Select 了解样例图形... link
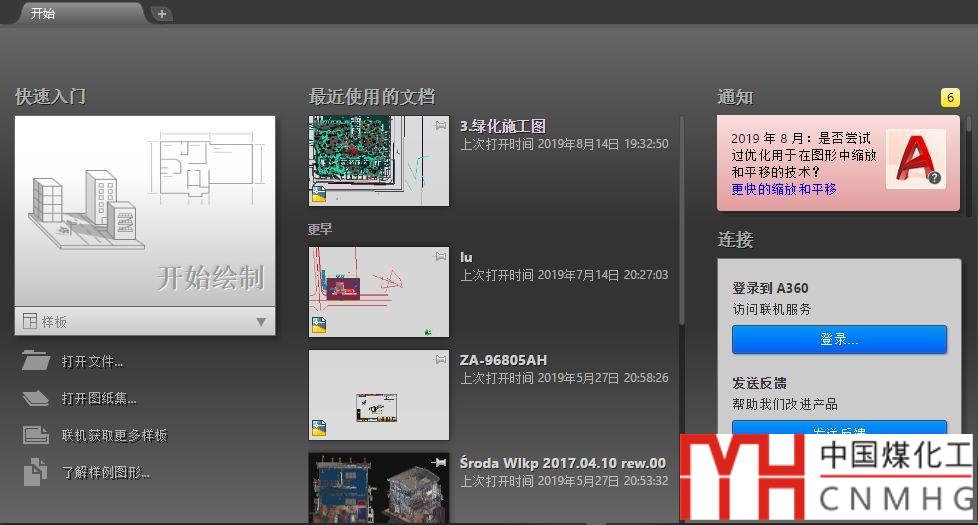 tap(106, 473)
